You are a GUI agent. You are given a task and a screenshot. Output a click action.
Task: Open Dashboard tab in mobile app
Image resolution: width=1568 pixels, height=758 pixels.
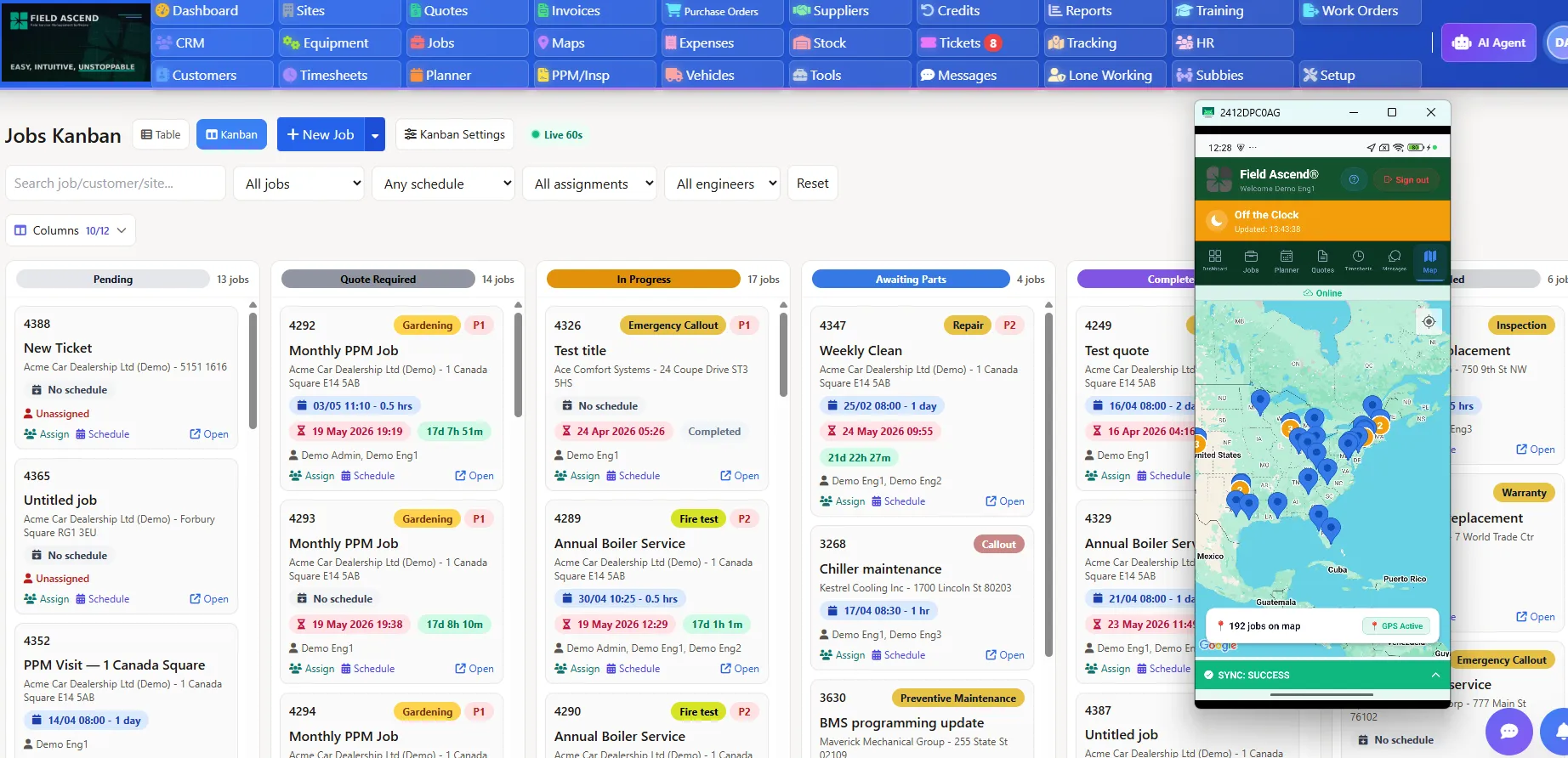tap(1215, 261)
